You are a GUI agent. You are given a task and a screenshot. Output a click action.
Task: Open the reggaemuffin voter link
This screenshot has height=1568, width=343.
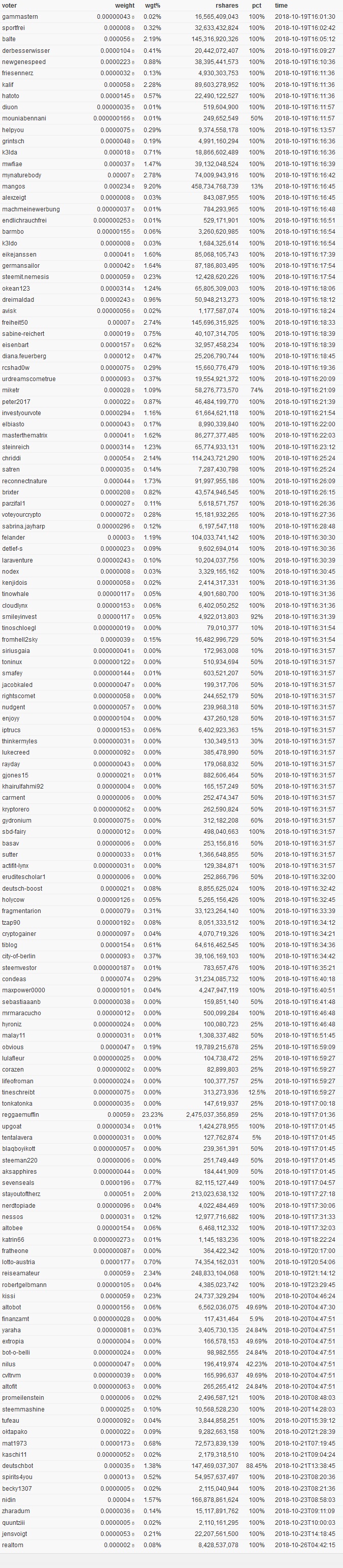coord(21,1115)
